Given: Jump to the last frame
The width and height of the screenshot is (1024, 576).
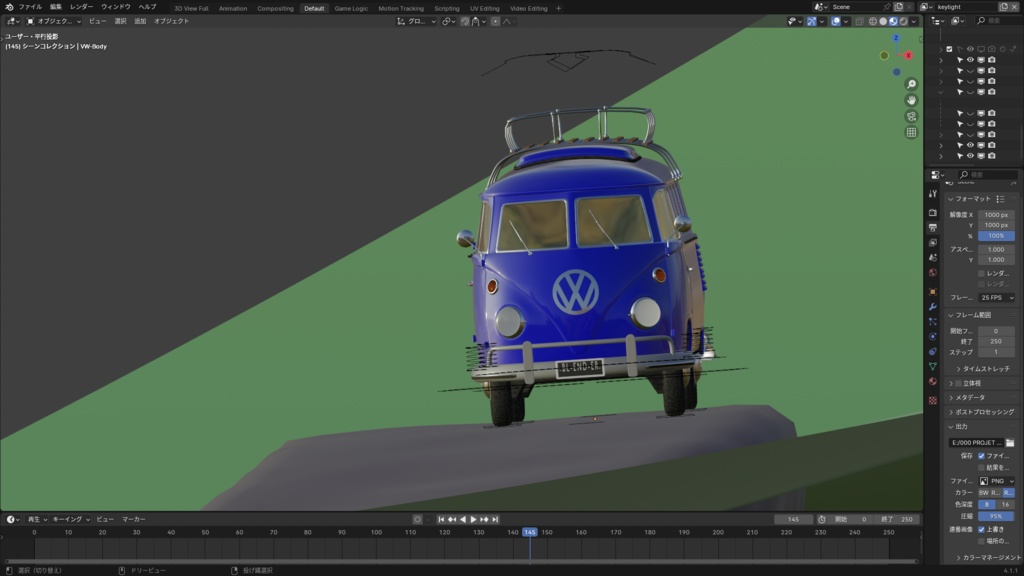Looking at the screenshot, I should [x=495, y=519].
